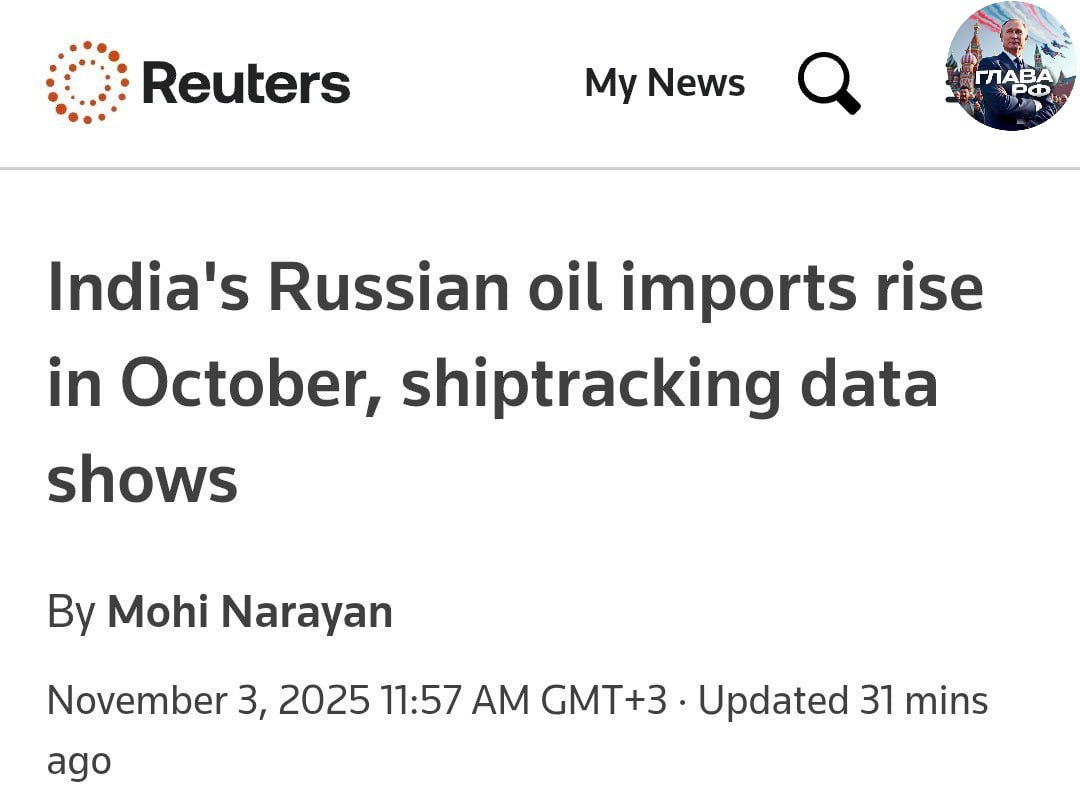Click the Reuters orange dotted globe logo

pos(85,82)
